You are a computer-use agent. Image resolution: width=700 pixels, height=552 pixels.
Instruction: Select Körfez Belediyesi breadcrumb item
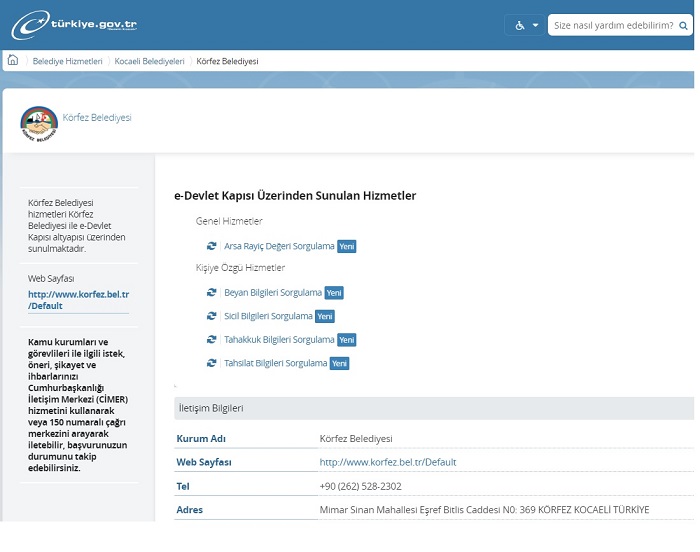coord(227,61)
